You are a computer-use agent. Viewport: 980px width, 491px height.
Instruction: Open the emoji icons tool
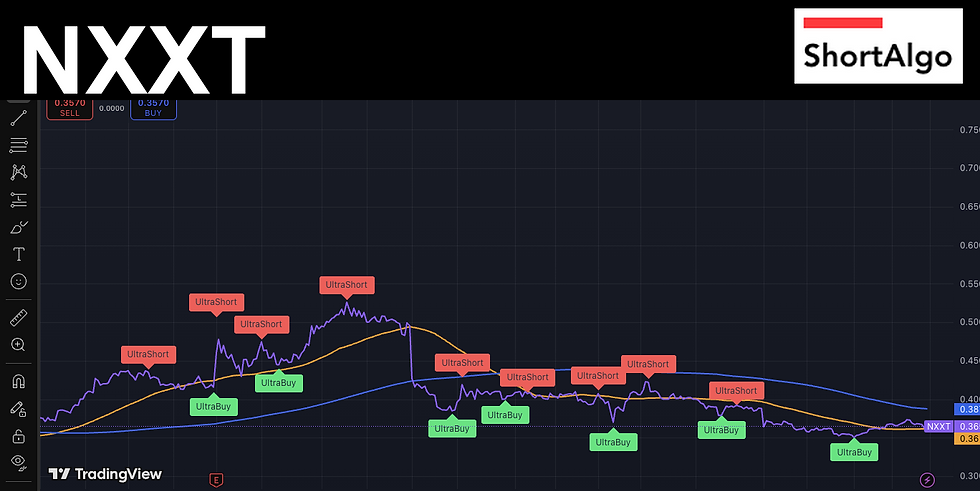pyautogui.click(x=18, y=282)
